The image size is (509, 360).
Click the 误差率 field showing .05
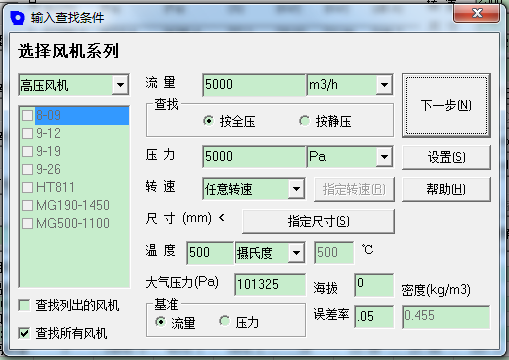(374, 316)
